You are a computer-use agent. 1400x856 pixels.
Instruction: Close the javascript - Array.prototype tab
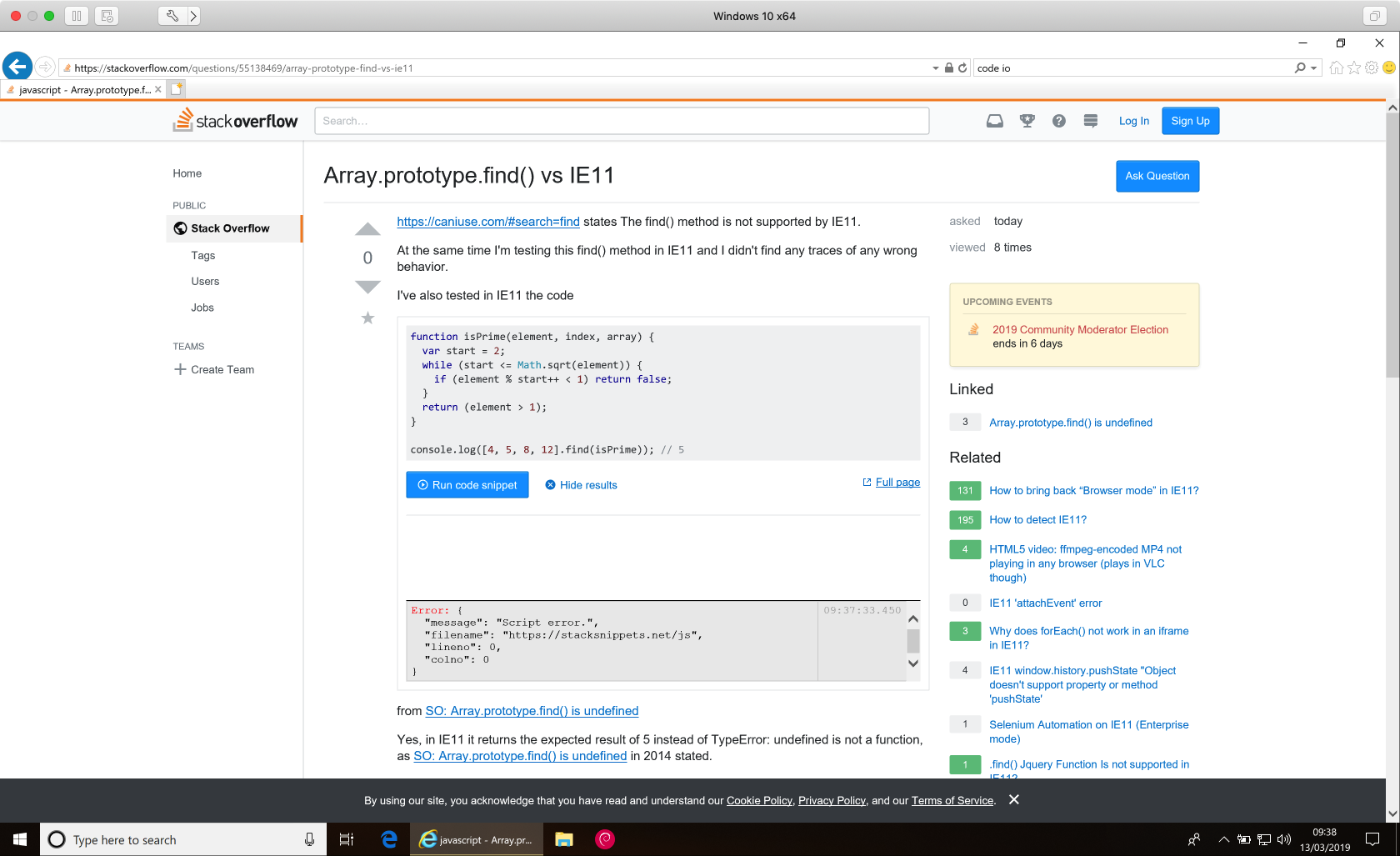pos(158,90)
